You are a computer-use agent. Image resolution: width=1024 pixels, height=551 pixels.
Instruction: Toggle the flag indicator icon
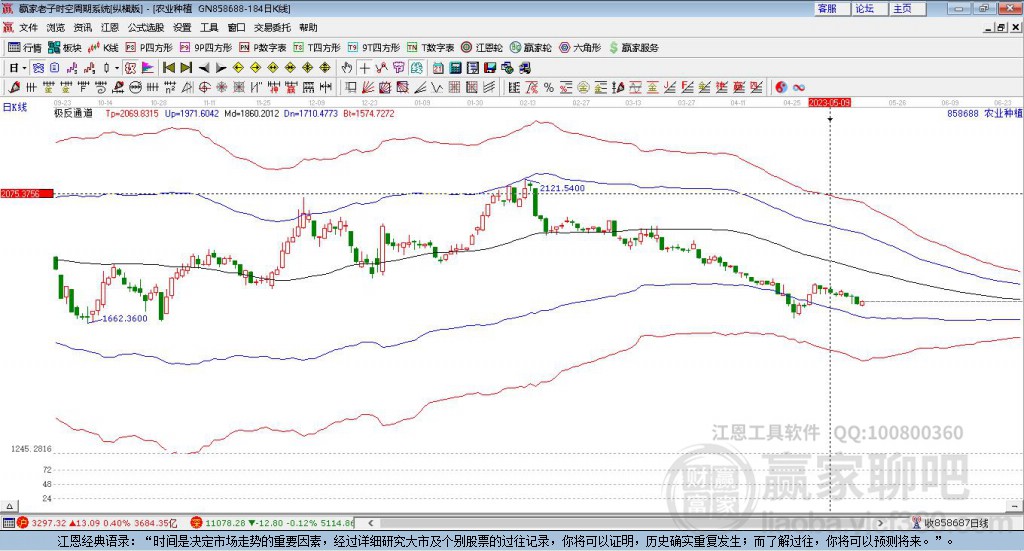pyautogui.click(x=148, y=68)
